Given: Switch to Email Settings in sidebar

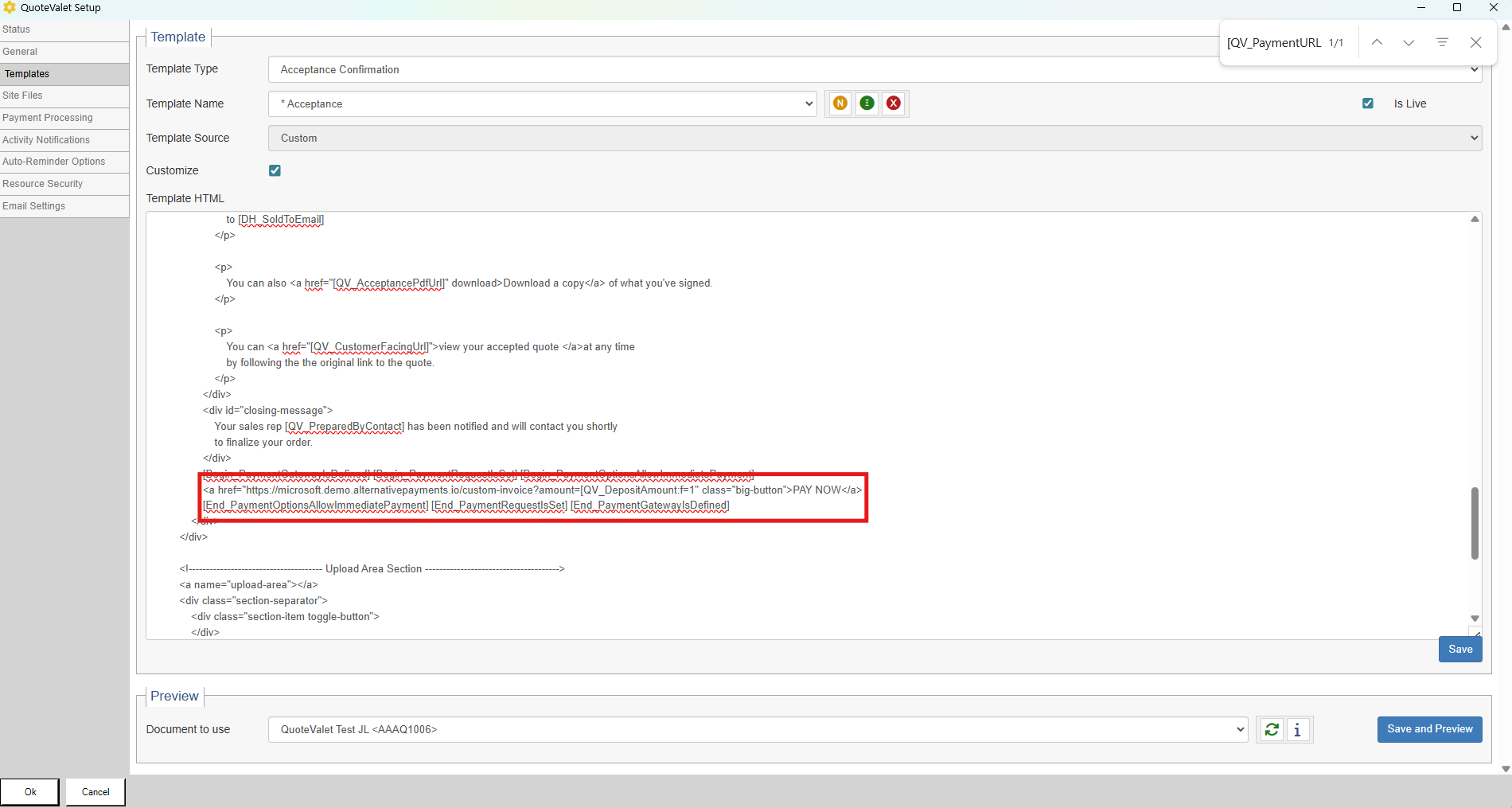Looking at the screenshot, I should coord(34,206).
